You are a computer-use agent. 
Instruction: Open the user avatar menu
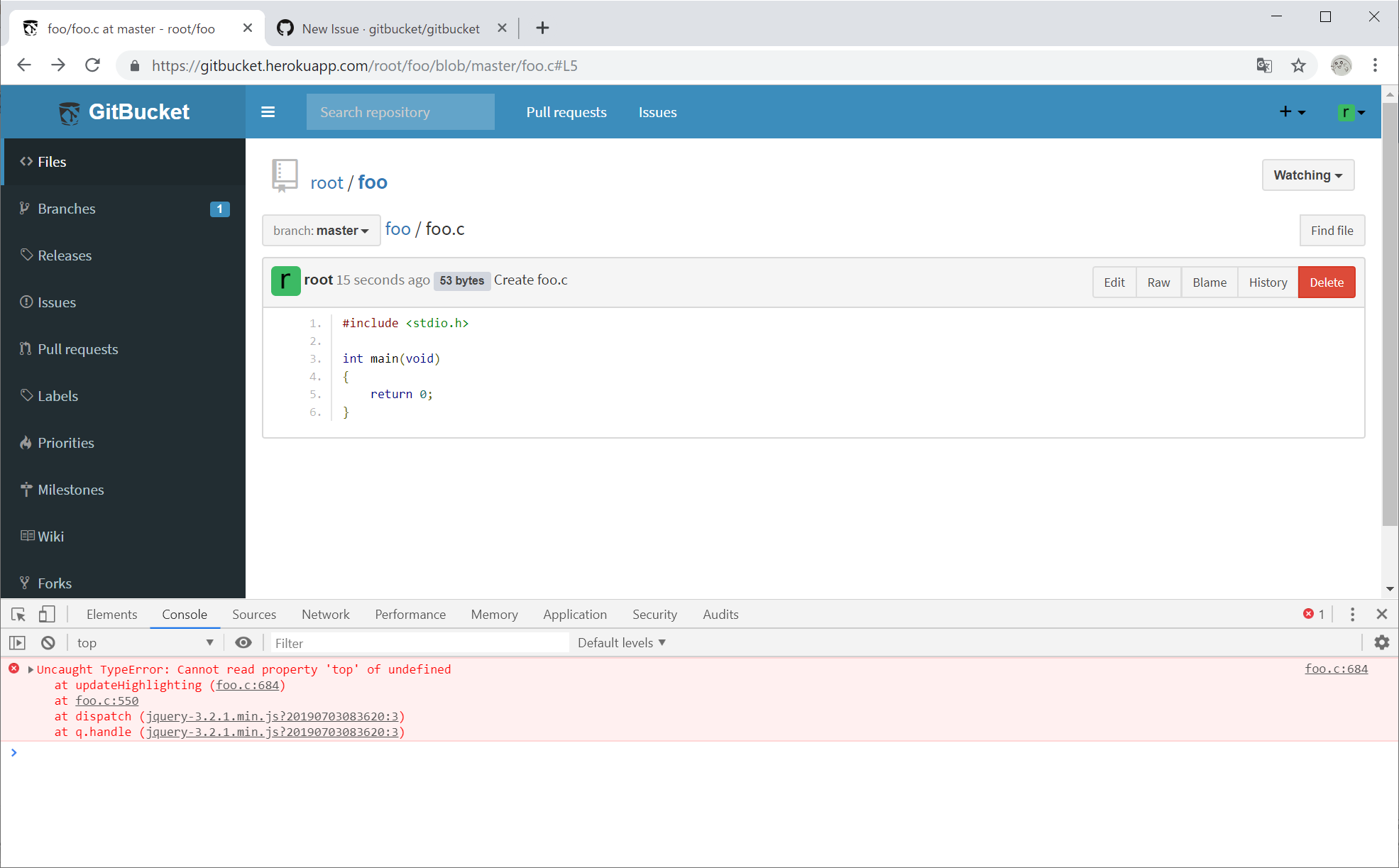tap(1351, 112)
